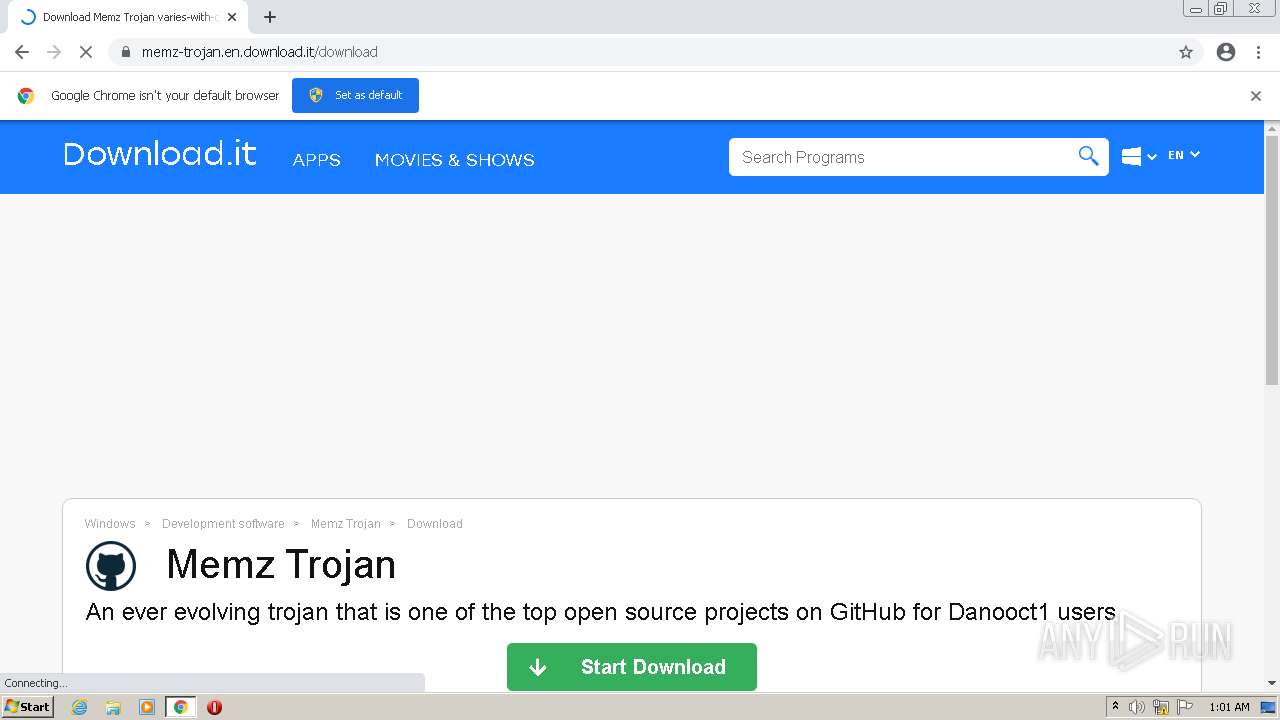Image resolution: width=1280 pixels, height=720 pixels.
Task: Open Windows Media Player from taskbar
Action: point(147,707)
